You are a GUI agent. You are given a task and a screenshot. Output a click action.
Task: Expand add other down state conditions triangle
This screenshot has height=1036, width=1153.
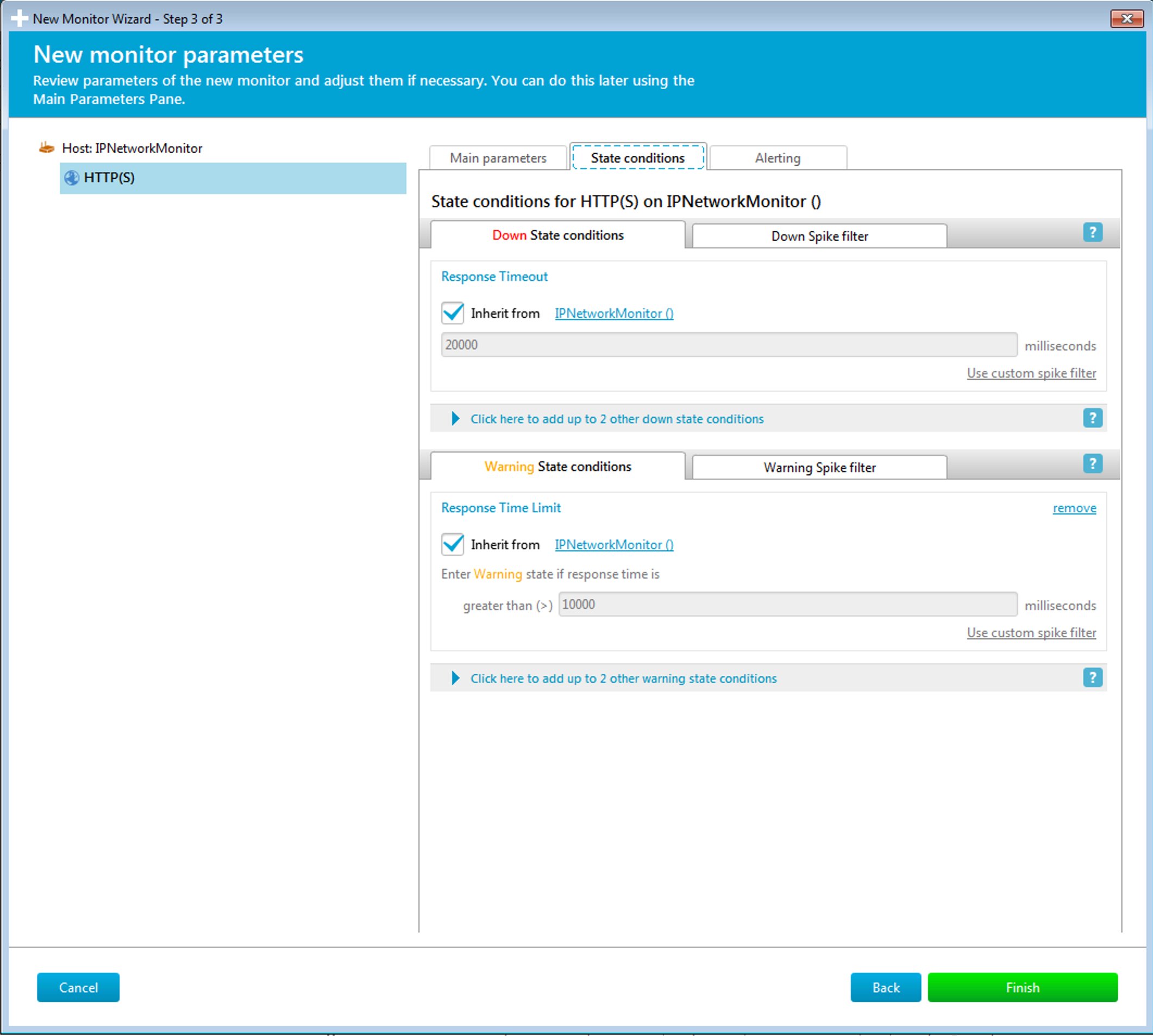455,419
